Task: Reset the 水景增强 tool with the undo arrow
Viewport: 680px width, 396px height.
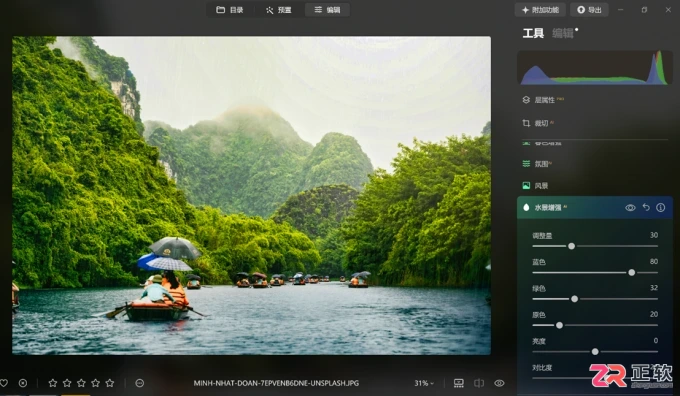Action: (x=646, y=207)
